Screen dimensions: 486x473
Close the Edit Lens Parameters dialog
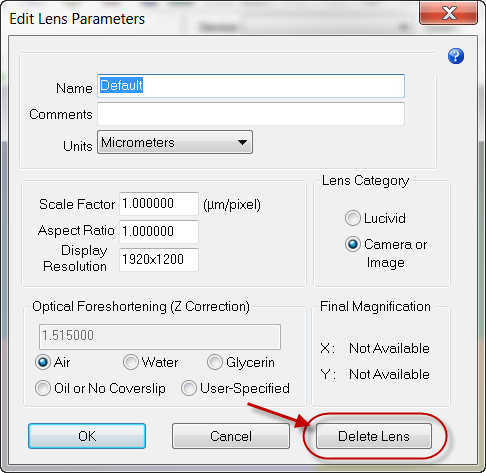[x=448, y=13]
